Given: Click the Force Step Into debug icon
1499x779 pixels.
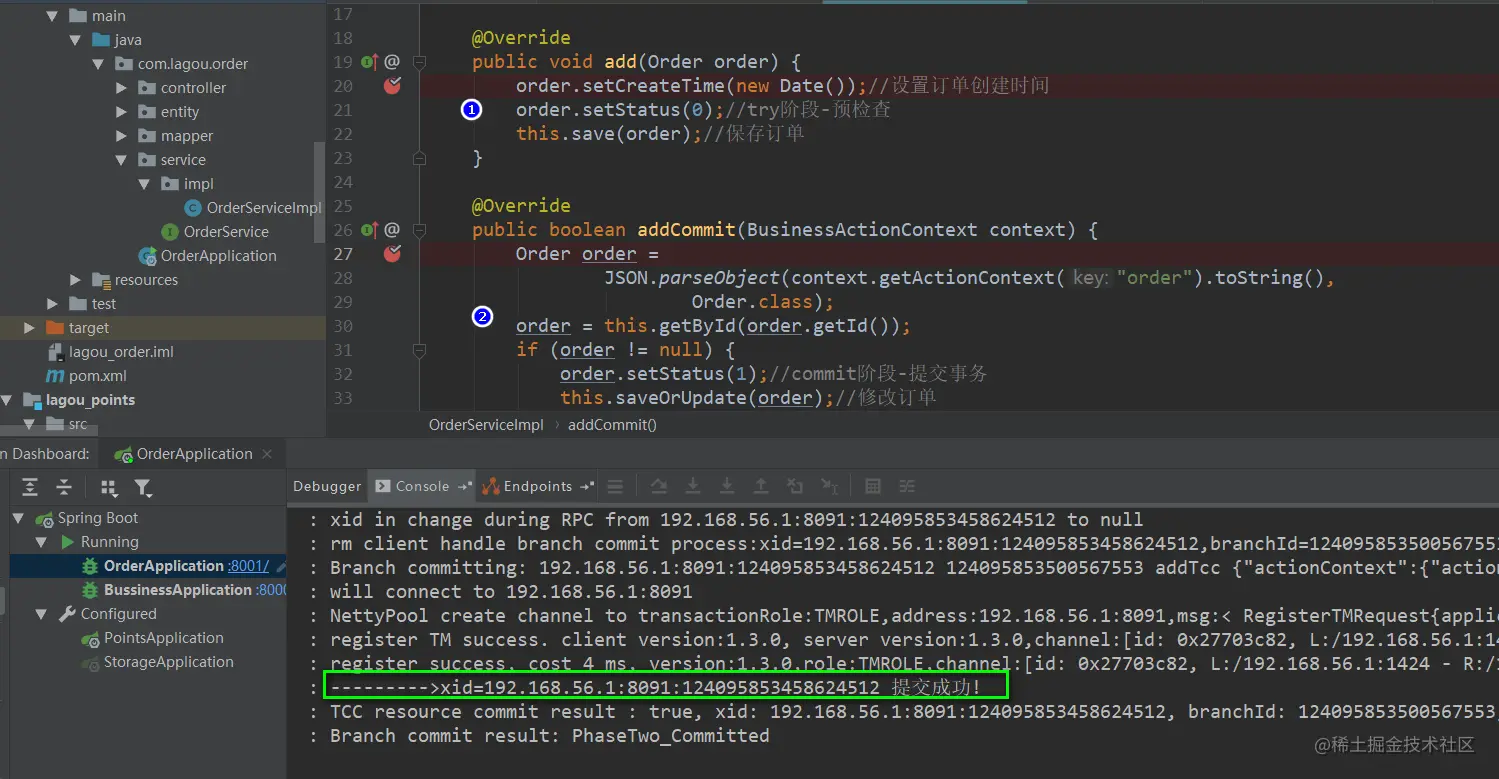Looking at the screenshot, I should (727, 487).
